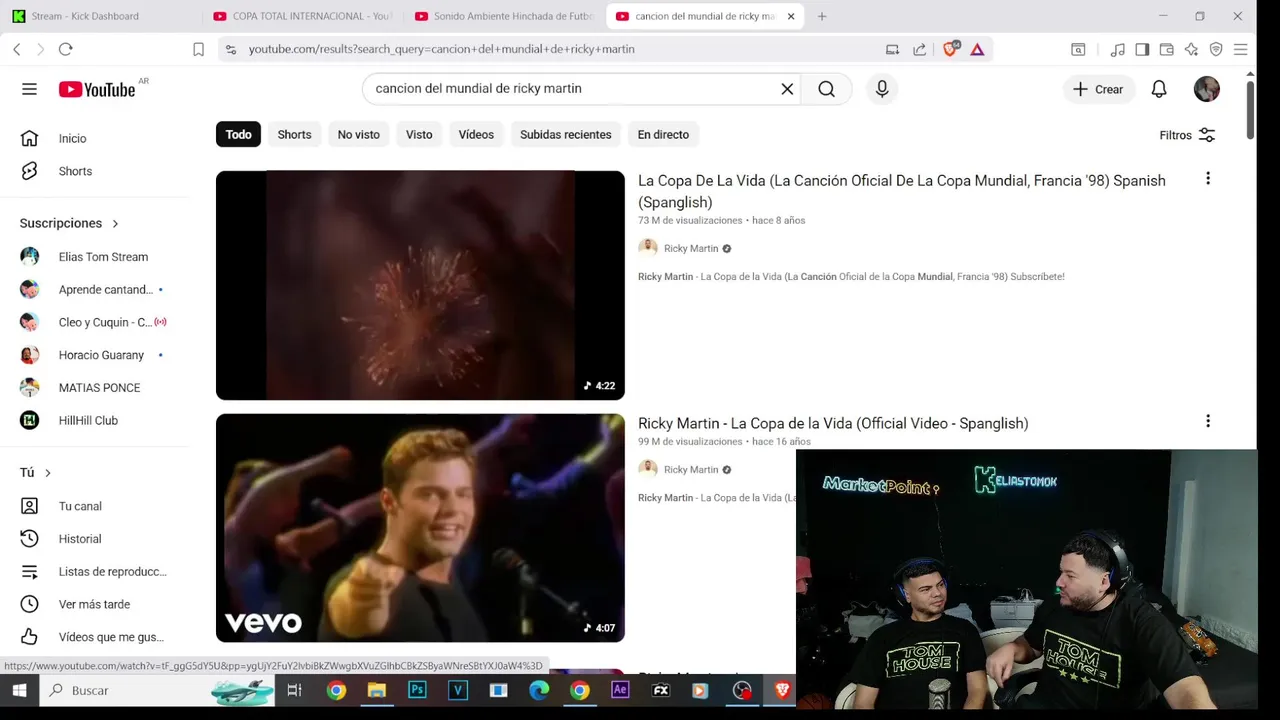Install app icon in address bar
The height and width of the screenshot is (720, 1280).
click(x=892, y=49)
